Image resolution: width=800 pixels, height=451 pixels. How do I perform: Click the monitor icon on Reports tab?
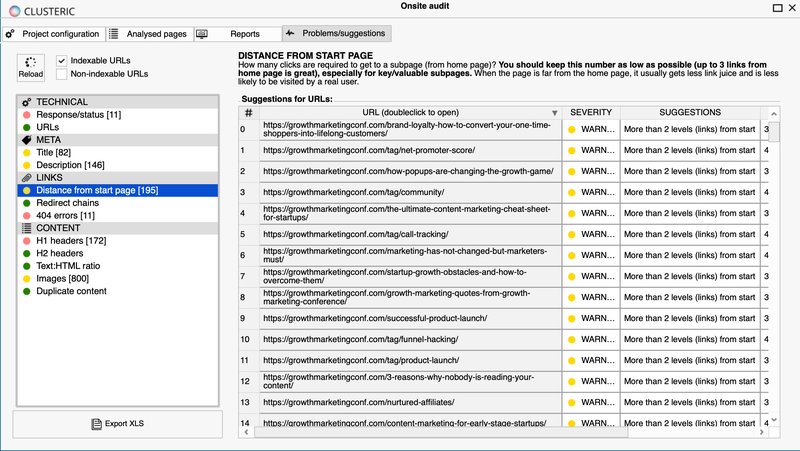click(202, 34)
